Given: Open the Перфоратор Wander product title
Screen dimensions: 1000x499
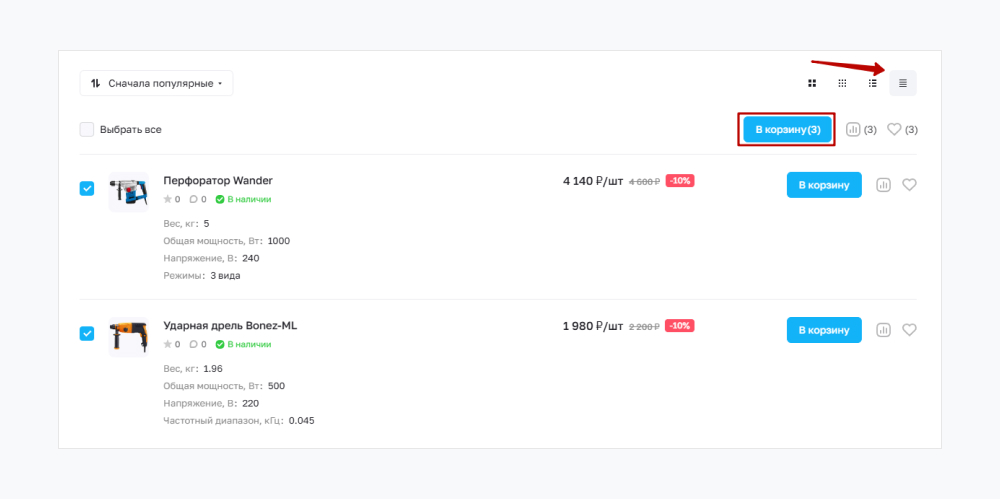Looking at the screenshot, I should pos(218,181).
